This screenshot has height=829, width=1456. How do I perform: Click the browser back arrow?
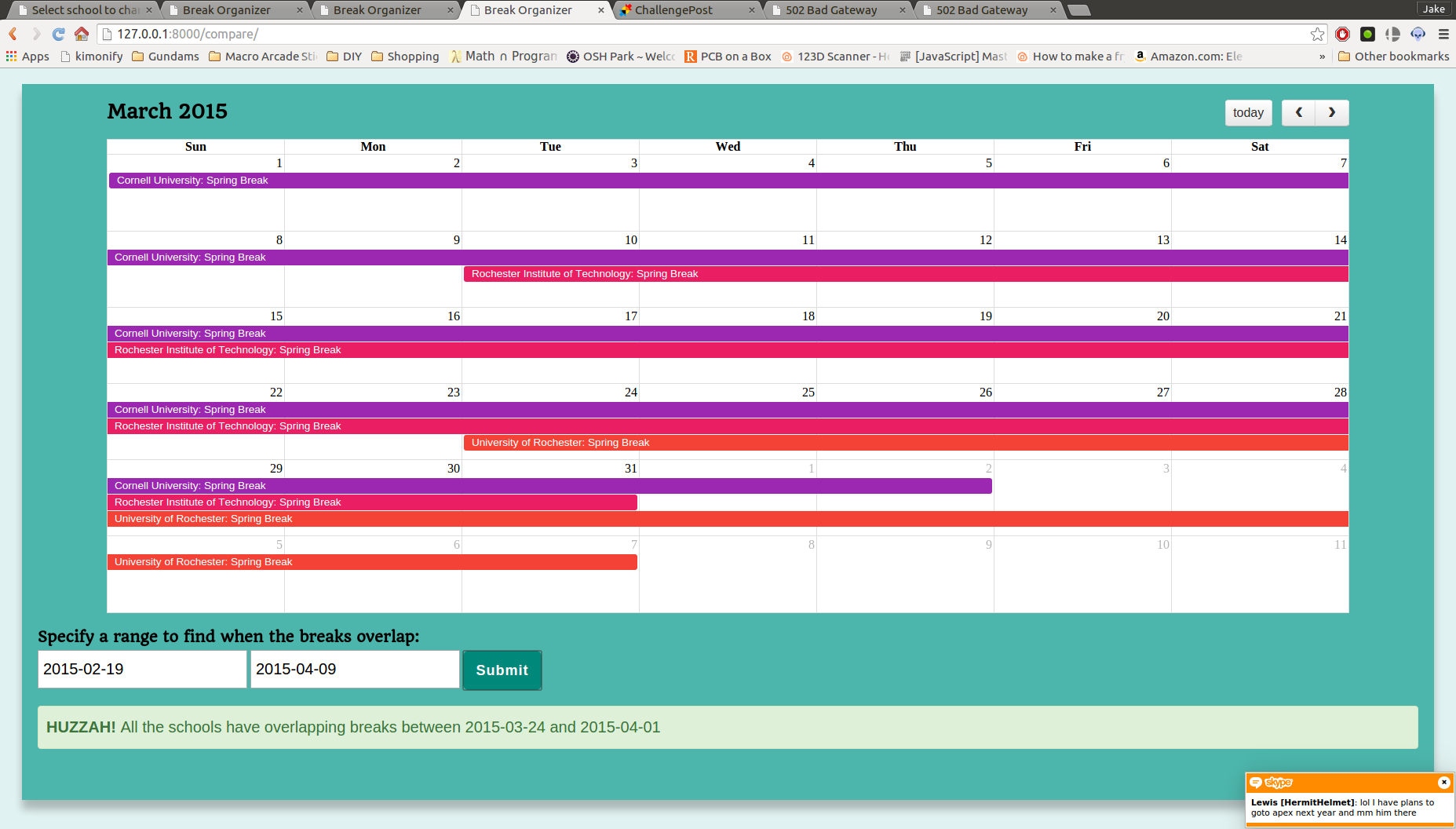click(x=13, y=34)
